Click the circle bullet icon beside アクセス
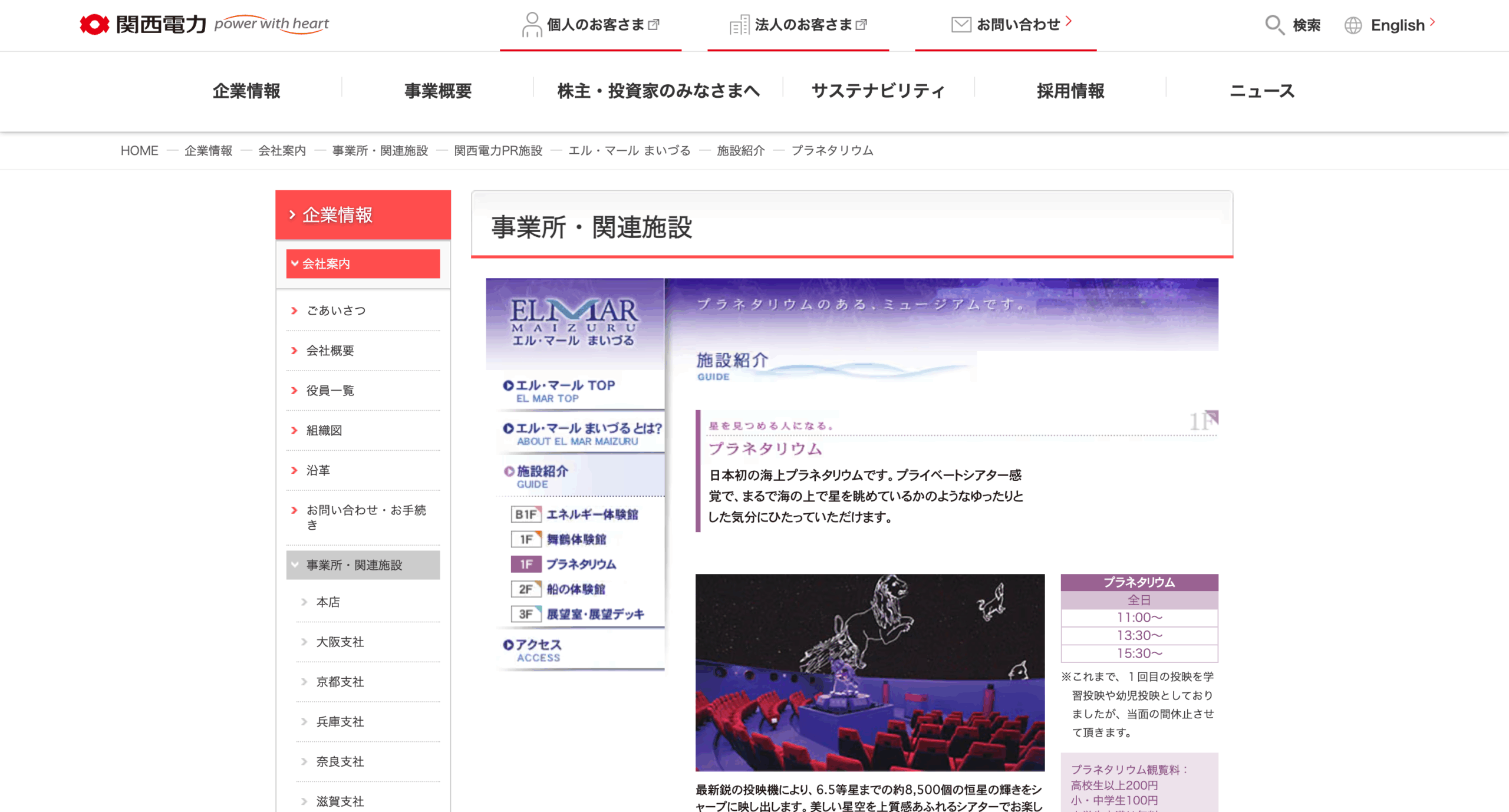Screen dimensions: 1509x812 508,645
